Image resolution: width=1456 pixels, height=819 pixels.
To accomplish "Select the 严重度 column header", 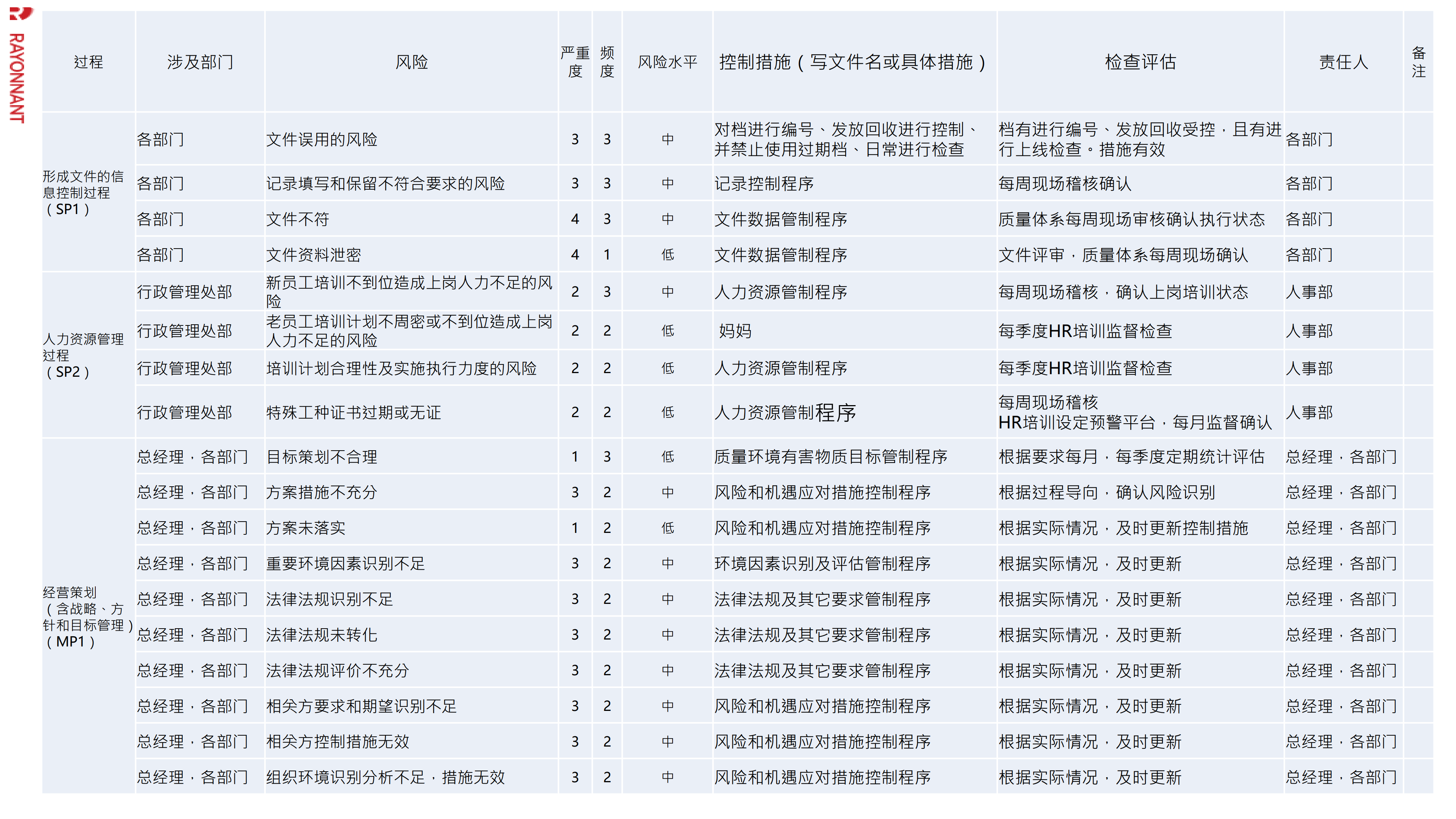I will coord(575,62).
